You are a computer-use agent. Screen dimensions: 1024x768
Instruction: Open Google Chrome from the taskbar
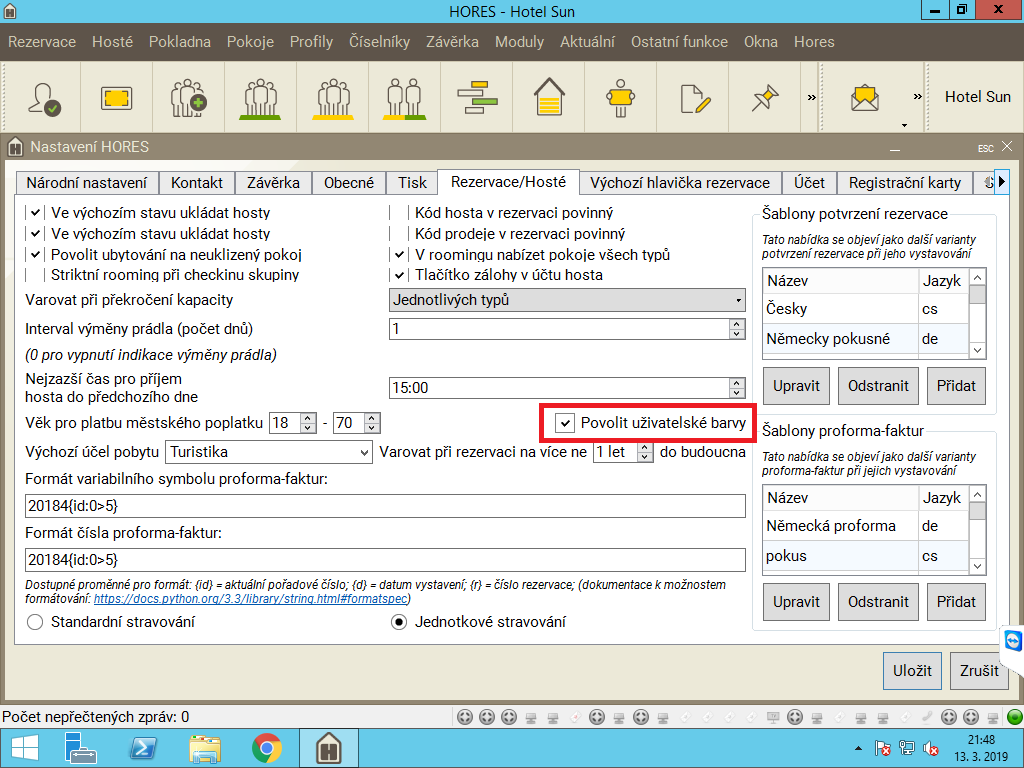point(266,747)
